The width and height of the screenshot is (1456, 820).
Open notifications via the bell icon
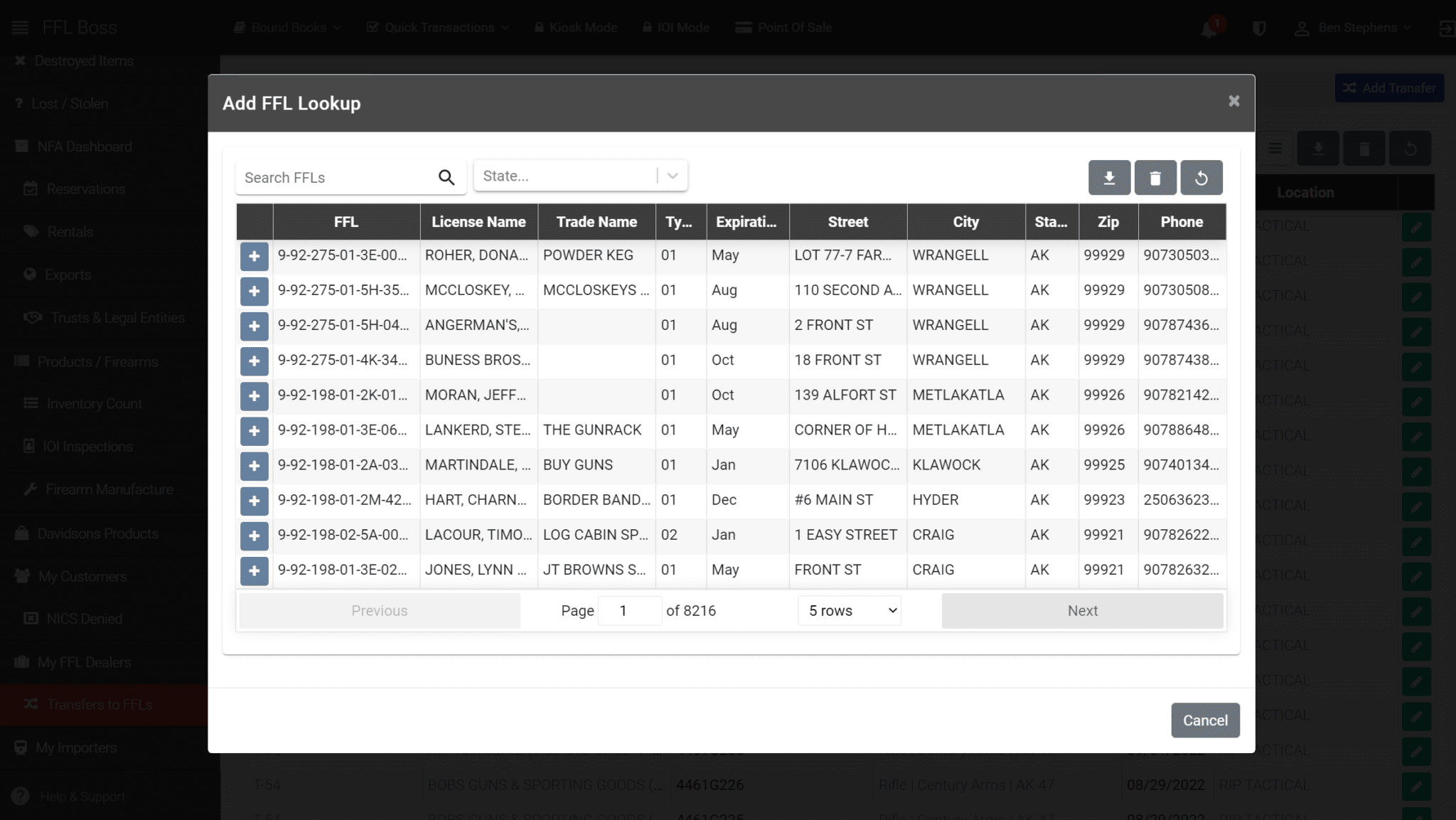pos(1207,28)
